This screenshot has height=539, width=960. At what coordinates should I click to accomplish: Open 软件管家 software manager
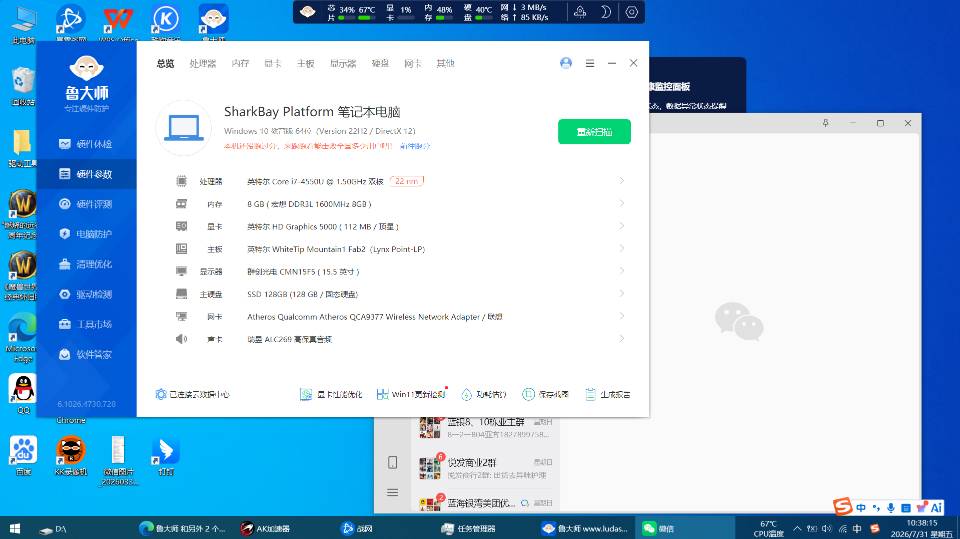86,354
